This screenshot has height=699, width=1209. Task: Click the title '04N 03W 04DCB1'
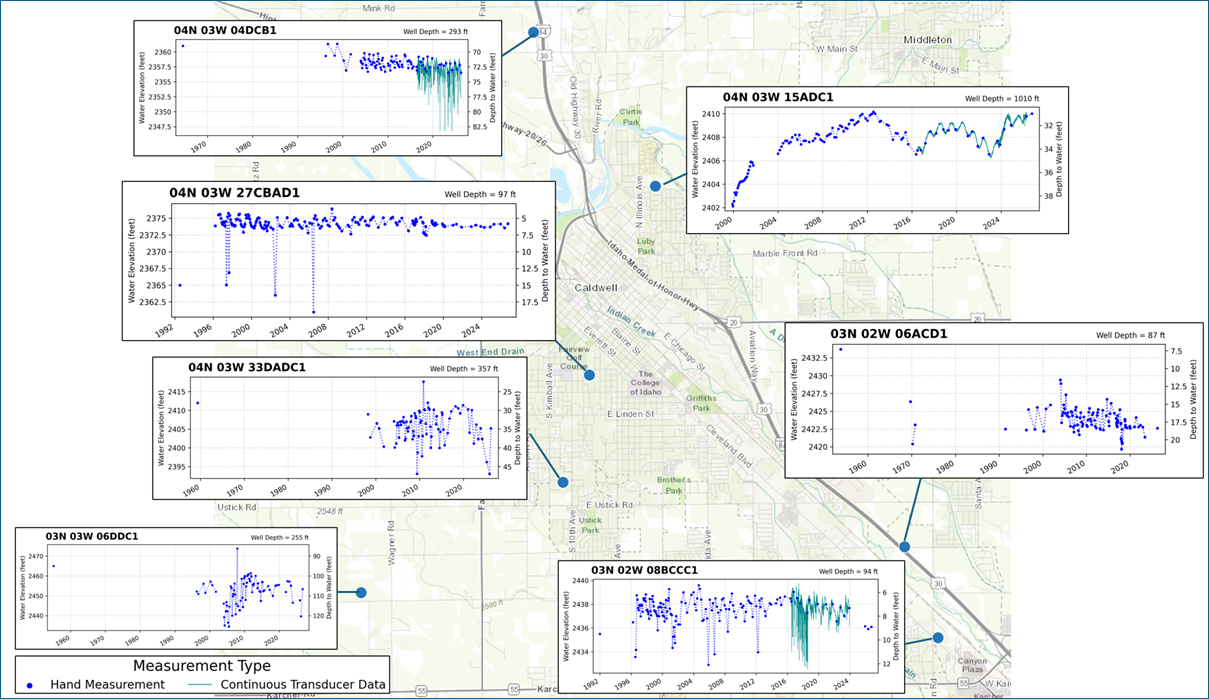tap(225, 30)
